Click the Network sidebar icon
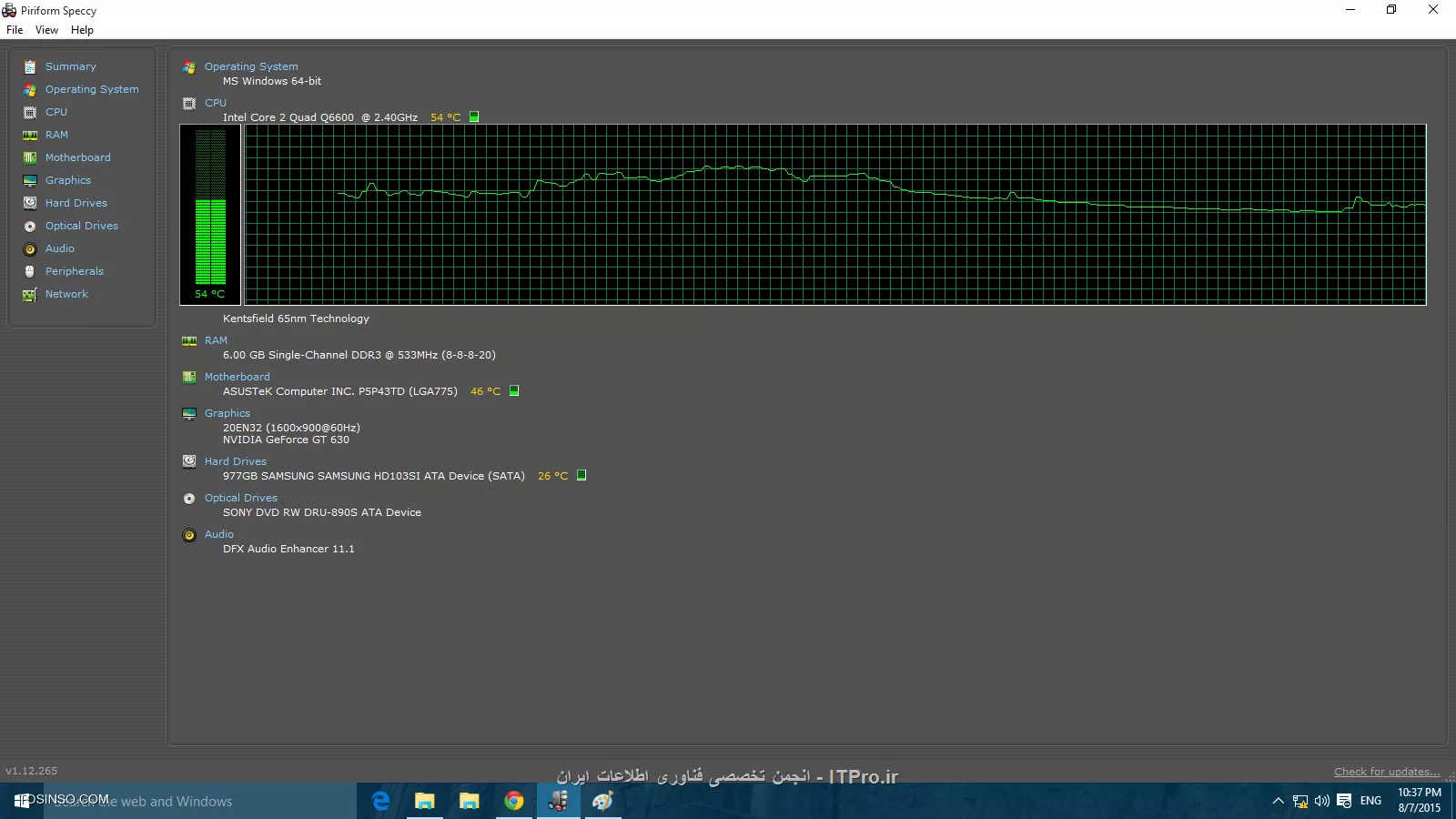The height and width of the screenshot is (819, 1456). point(30,294)
